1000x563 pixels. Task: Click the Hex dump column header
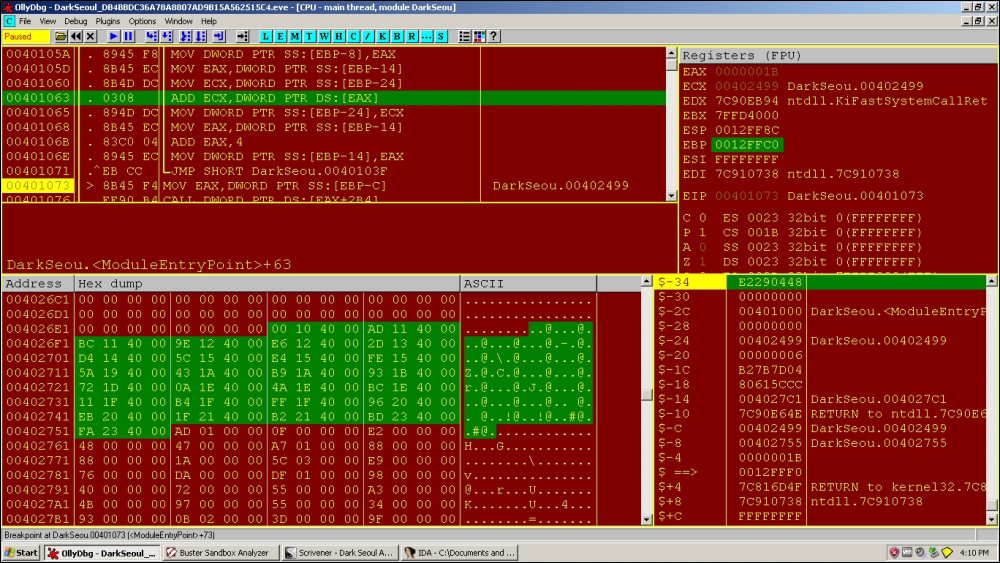[267, 284]
